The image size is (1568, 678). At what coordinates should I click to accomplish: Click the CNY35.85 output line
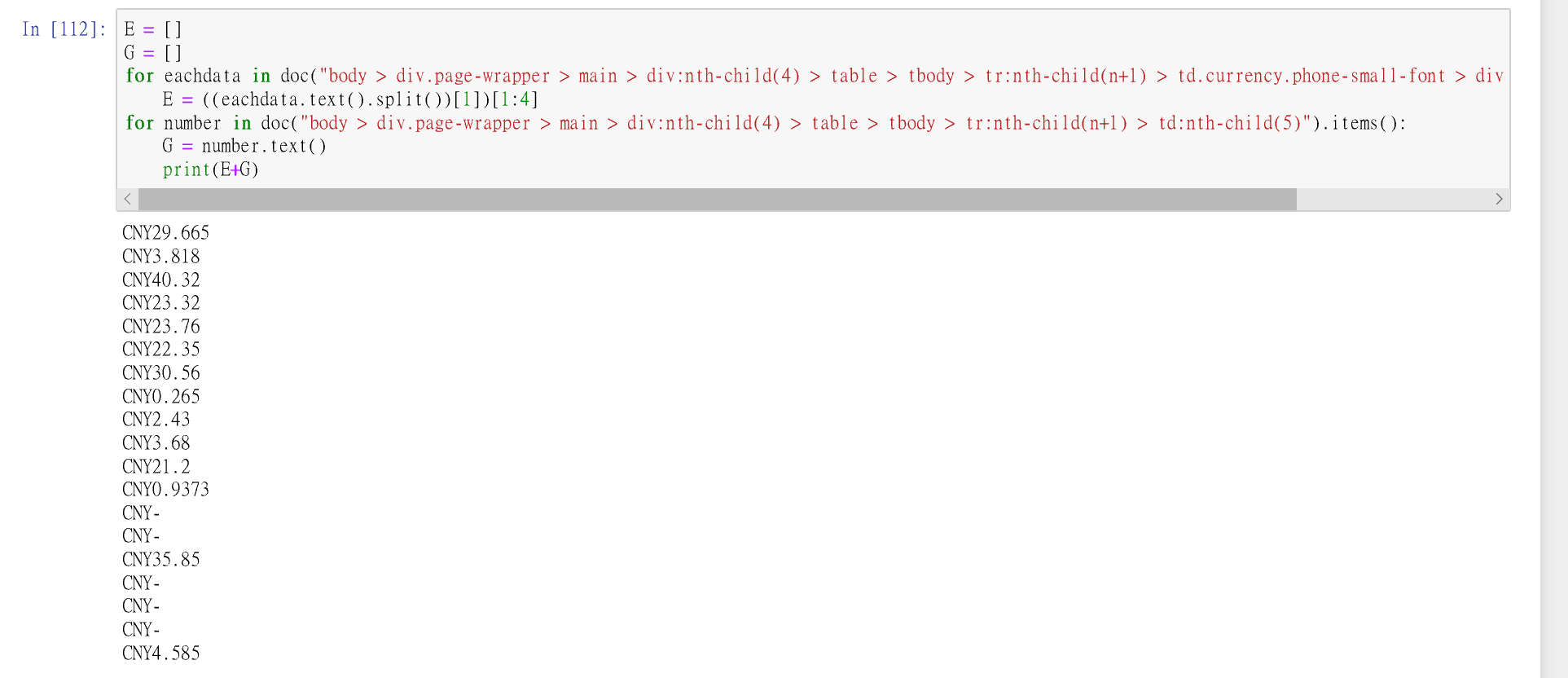click(x=161, y=559)
